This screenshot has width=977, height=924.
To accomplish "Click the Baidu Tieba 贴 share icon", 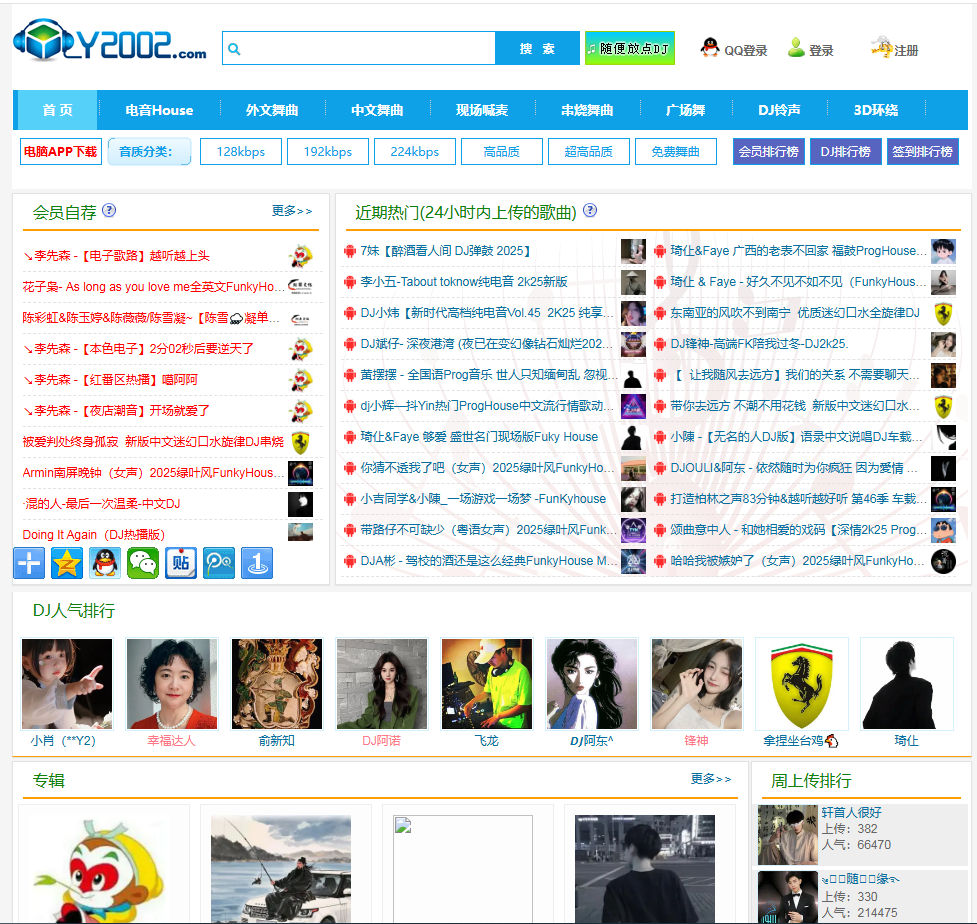I will coord(180,563).
